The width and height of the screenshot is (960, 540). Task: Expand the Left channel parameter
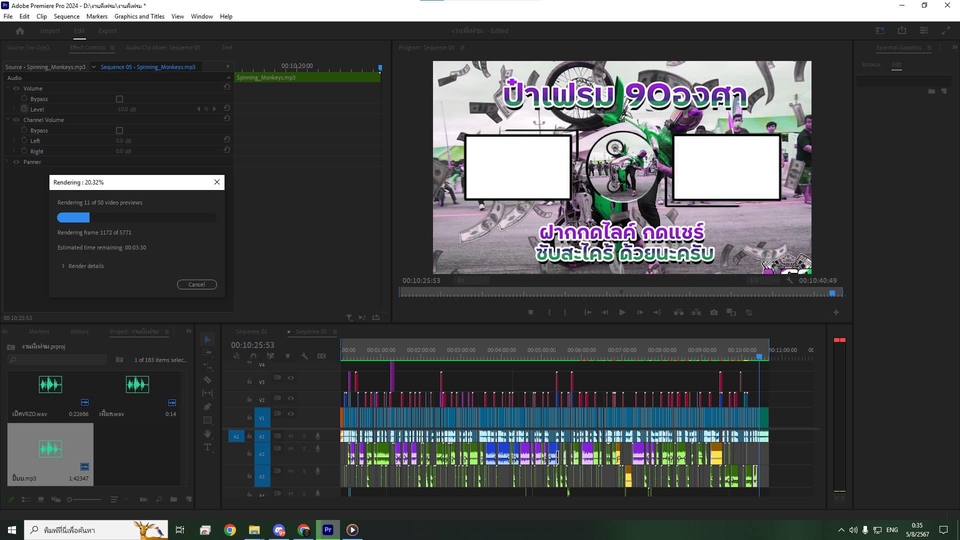(14, 141)
